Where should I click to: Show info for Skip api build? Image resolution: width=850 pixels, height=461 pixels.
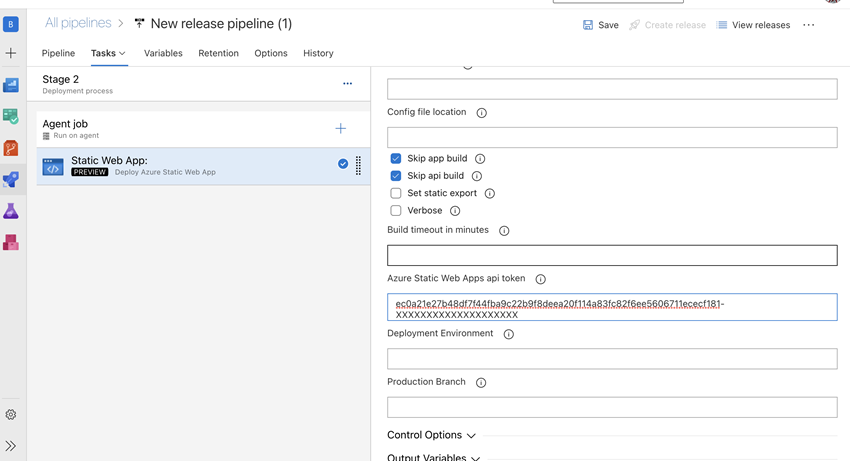(x=476, y=176)
